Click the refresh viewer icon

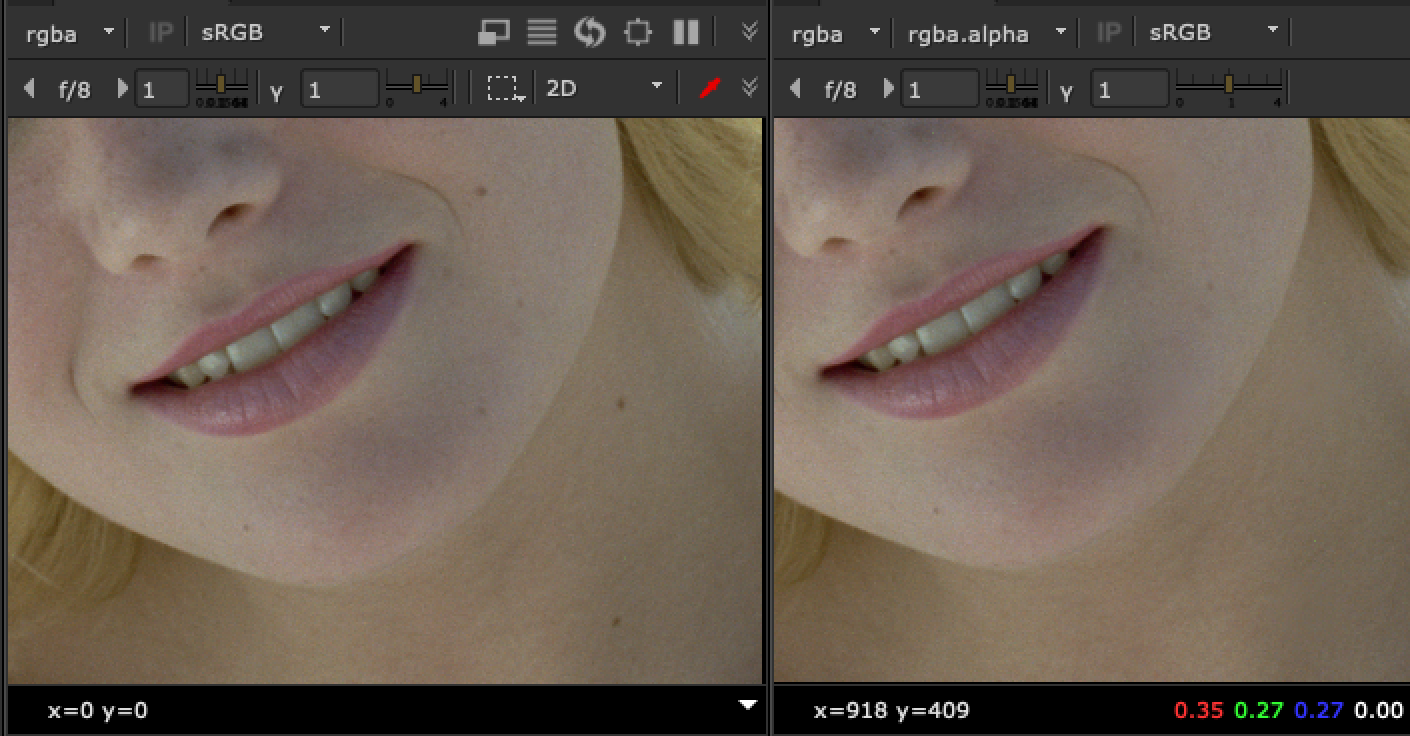(591, 32)
